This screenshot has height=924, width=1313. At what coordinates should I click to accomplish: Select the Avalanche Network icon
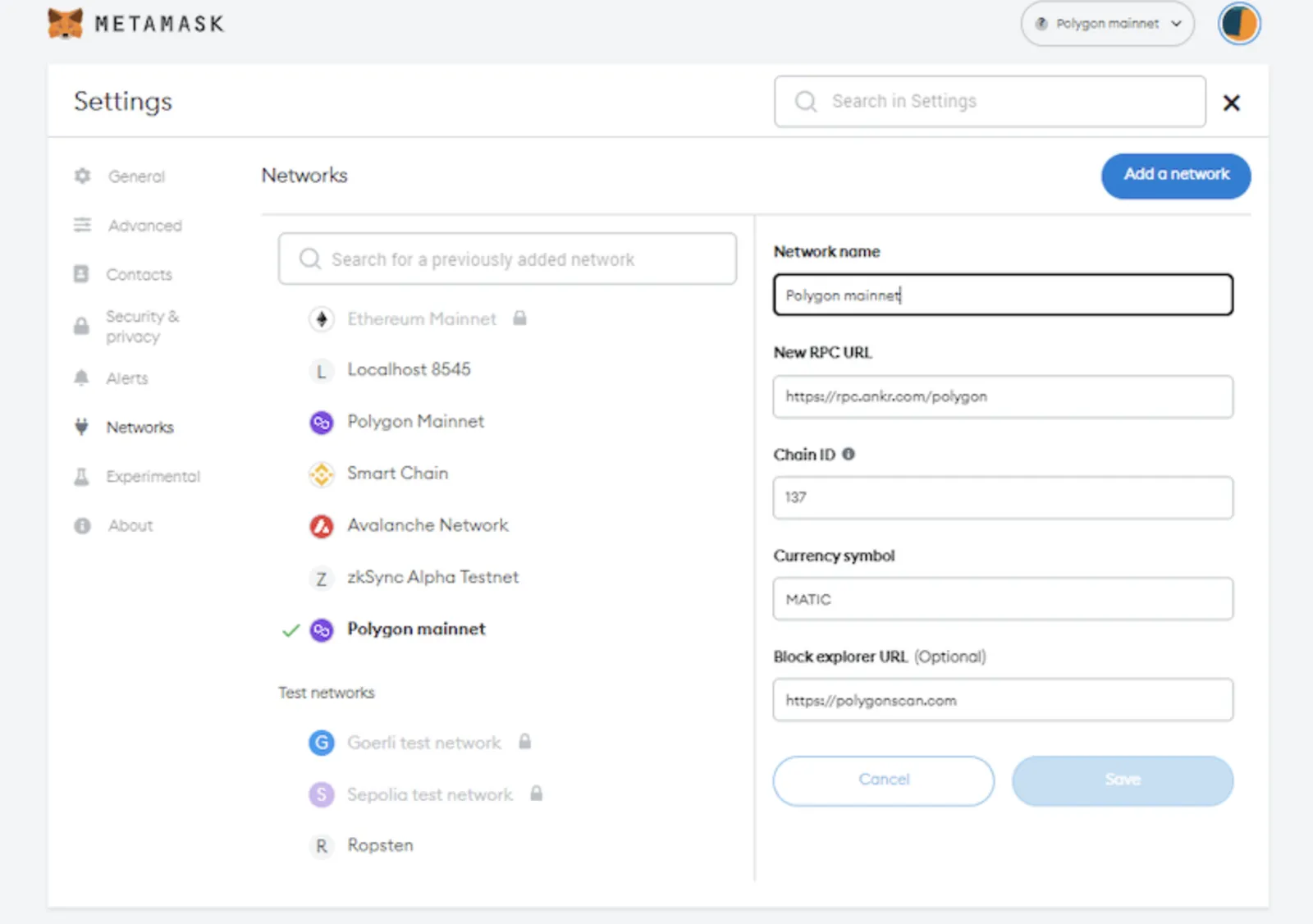pos(322,526)
